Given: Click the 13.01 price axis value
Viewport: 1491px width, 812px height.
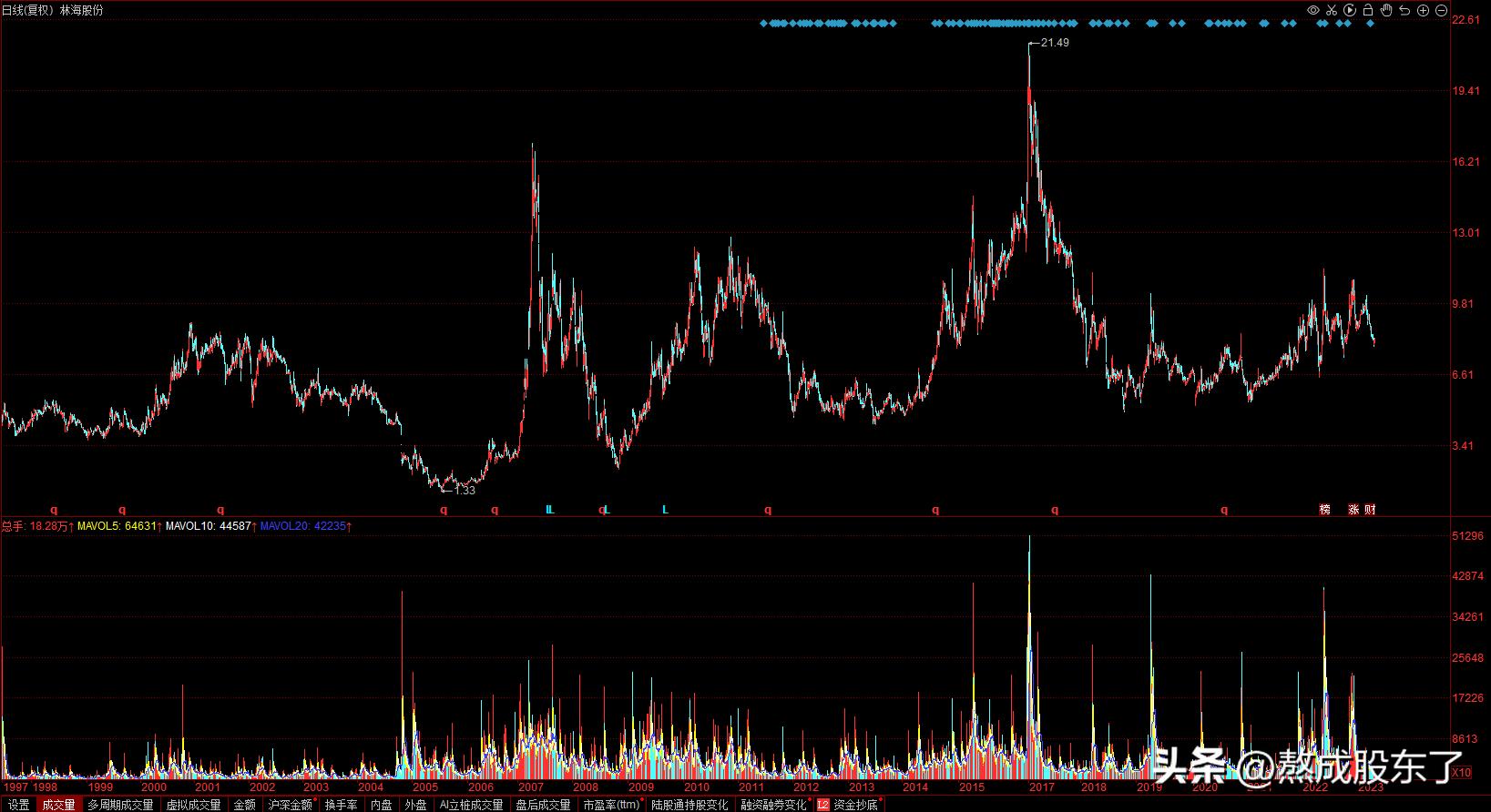Looking at the screenshot, I should coord(1465,233).
